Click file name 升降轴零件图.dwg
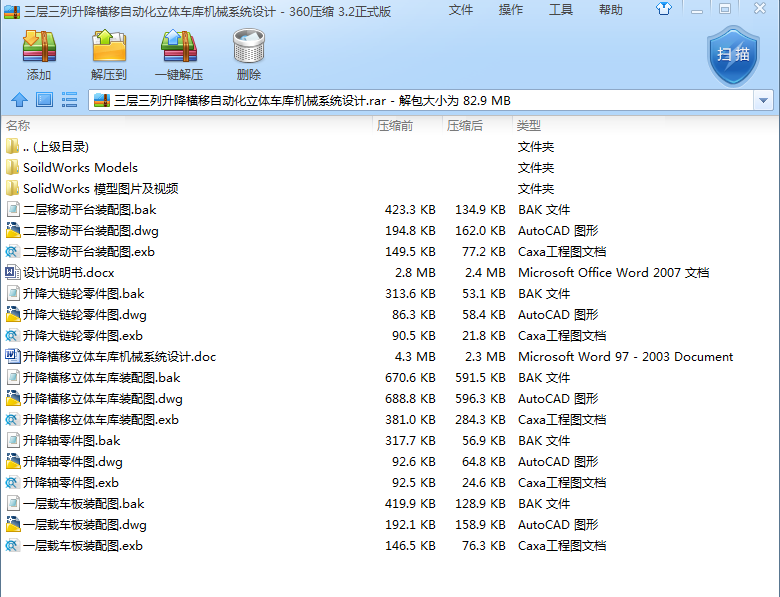 [73, 462]
